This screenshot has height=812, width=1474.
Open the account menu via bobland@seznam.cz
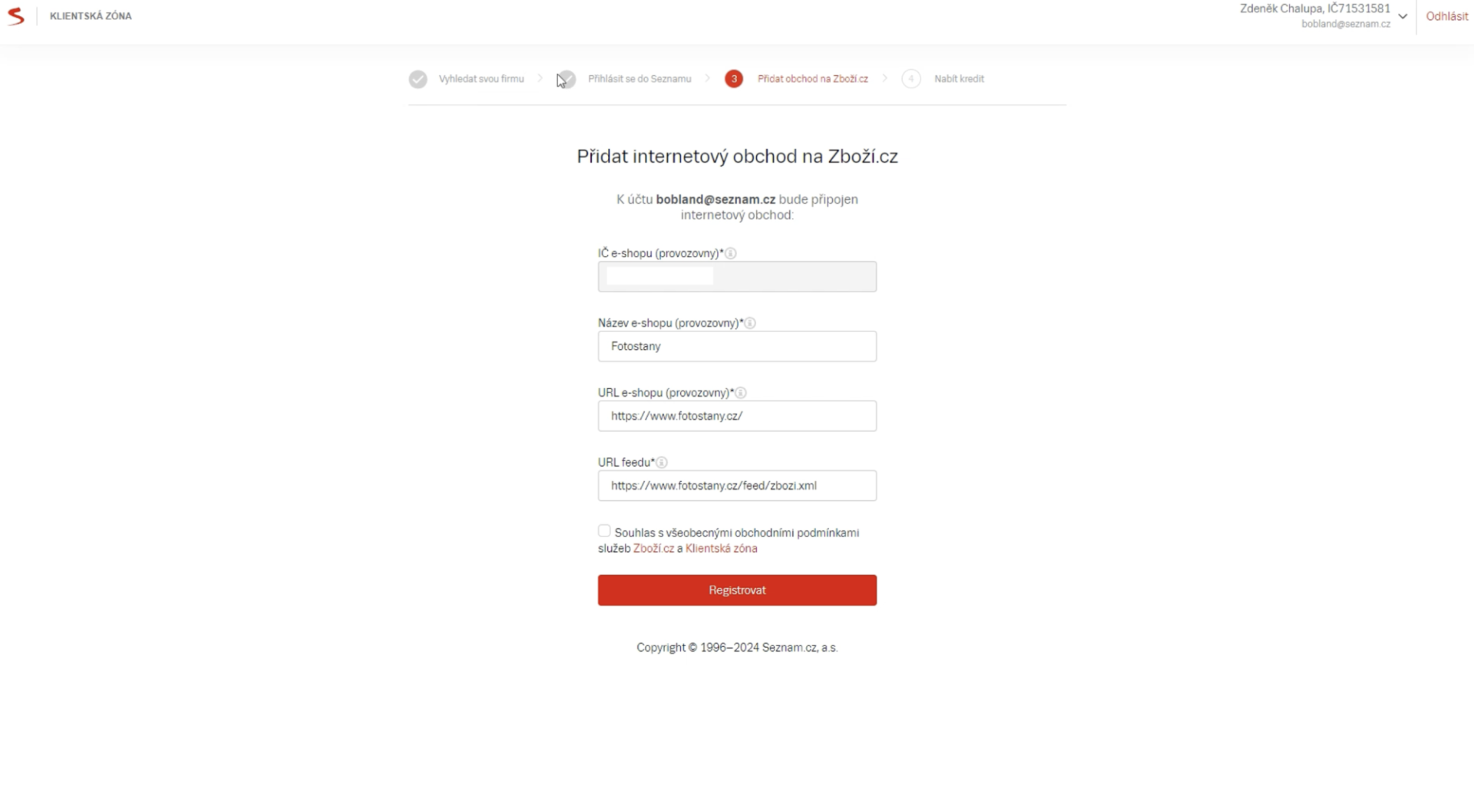(1346, 24)
